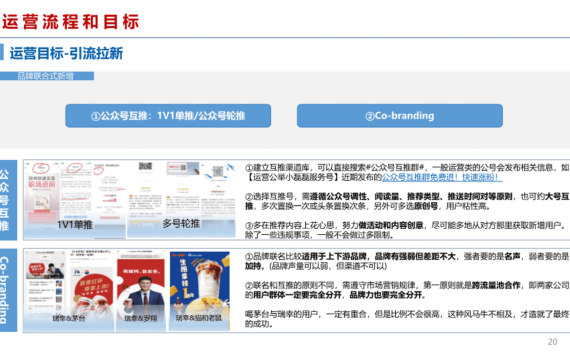
Task: Open the 瑞幸&罗翔 poster thumbnail
Action: click(x=141, y=290)
